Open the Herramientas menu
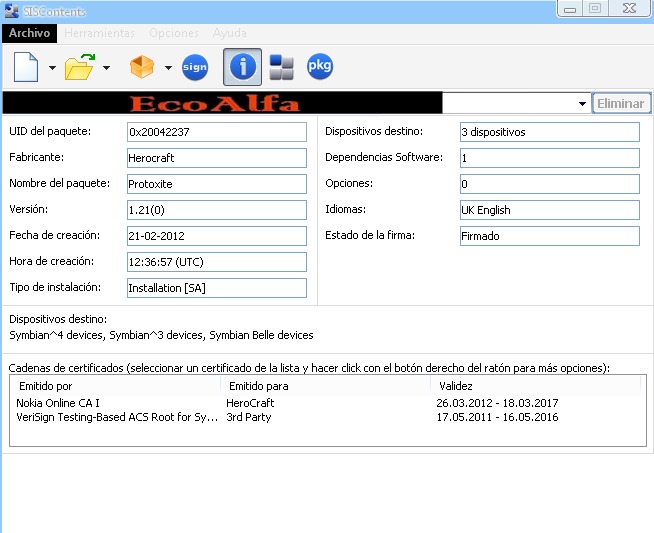Screen dimensions: 654x533 (x=99, y=33)
